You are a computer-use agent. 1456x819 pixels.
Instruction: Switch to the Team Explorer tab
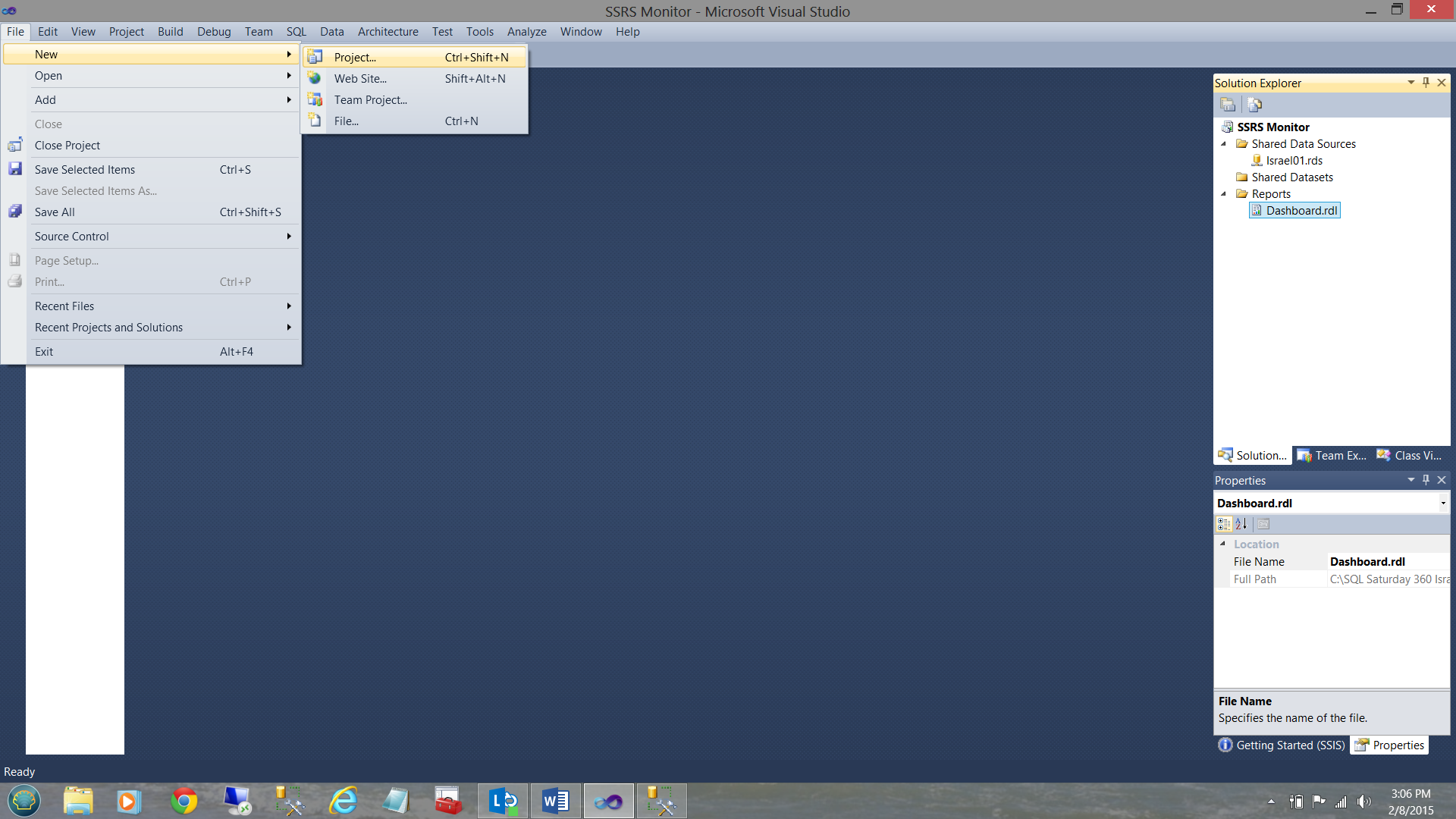point(1332,456)
